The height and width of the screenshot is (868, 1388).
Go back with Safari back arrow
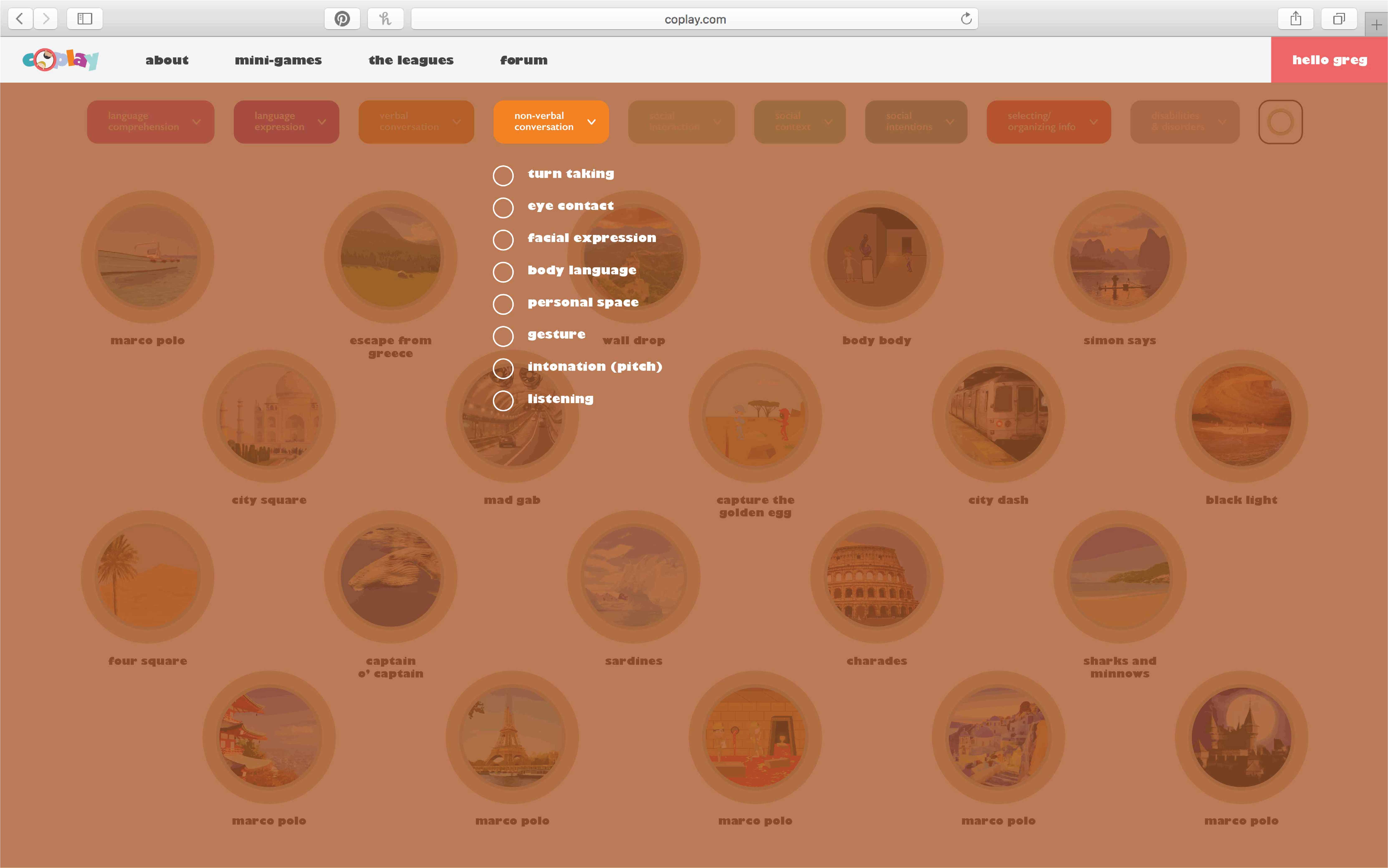tap(20, 19)
